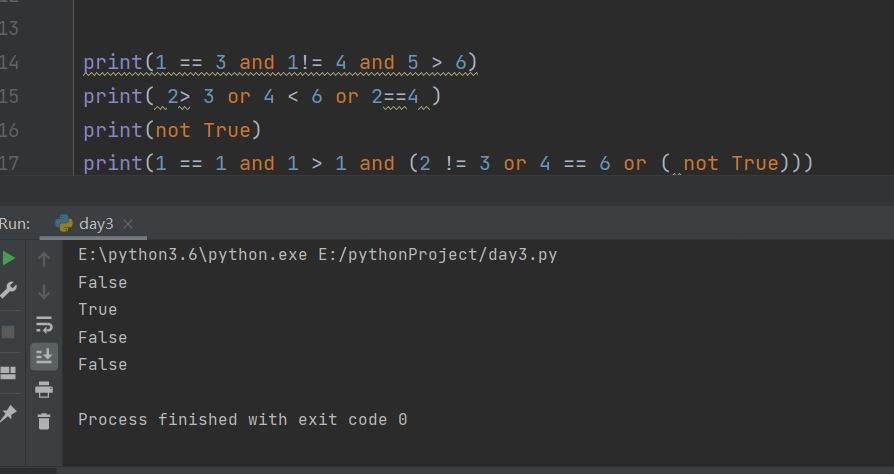Rerun day3 with the green play icon

click(x=8, y=258)
